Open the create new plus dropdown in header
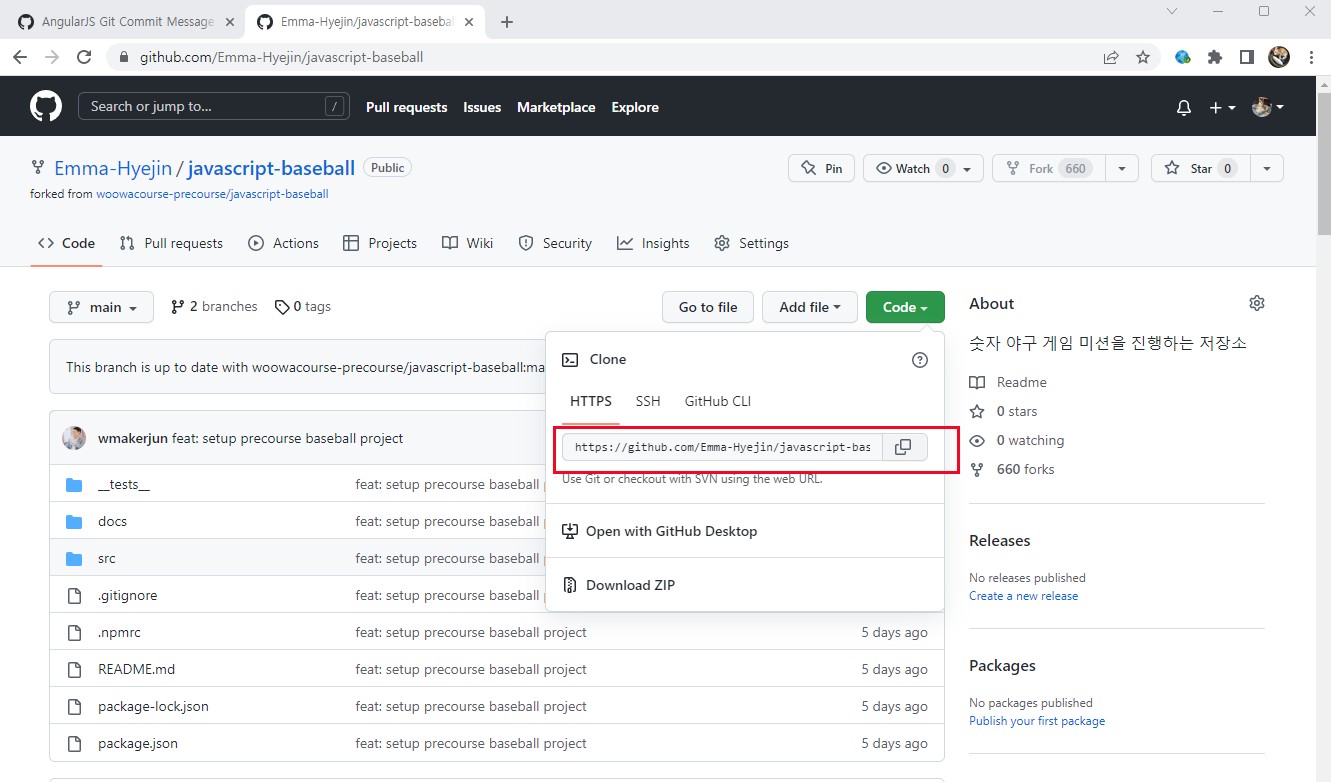 click(x=1223, y=107)
